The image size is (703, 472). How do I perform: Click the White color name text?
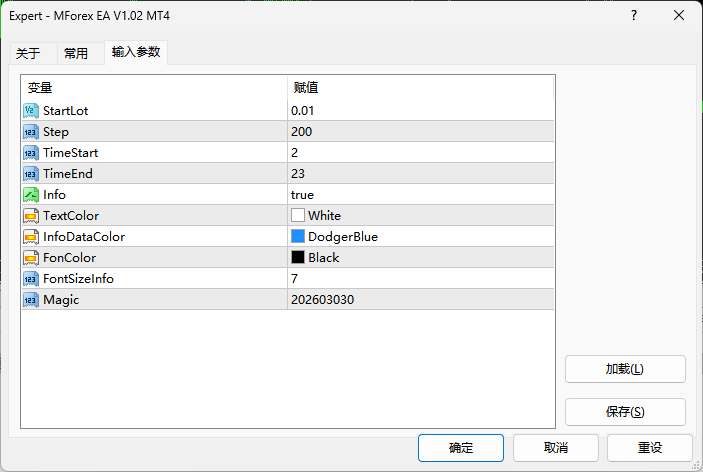tap(325, 216)
